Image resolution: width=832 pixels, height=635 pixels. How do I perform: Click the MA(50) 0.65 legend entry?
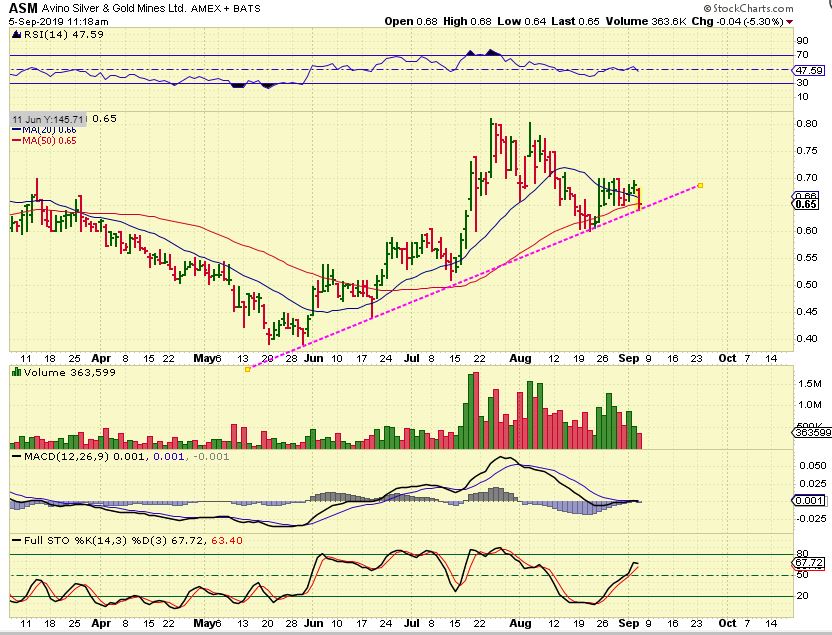click(44, 141)
